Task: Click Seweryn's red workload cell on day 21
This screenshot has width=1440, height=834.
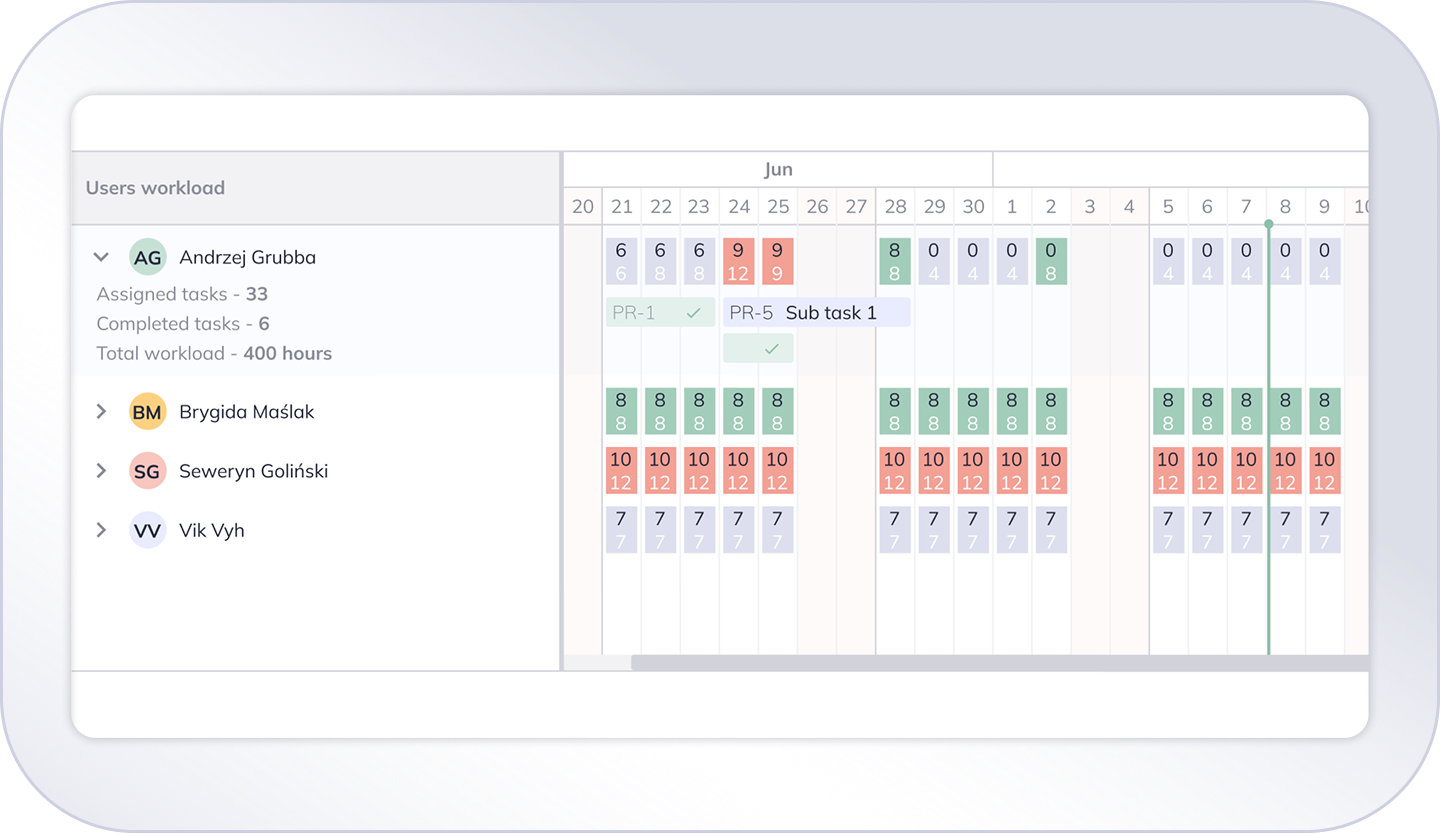Action: [621, 471]
